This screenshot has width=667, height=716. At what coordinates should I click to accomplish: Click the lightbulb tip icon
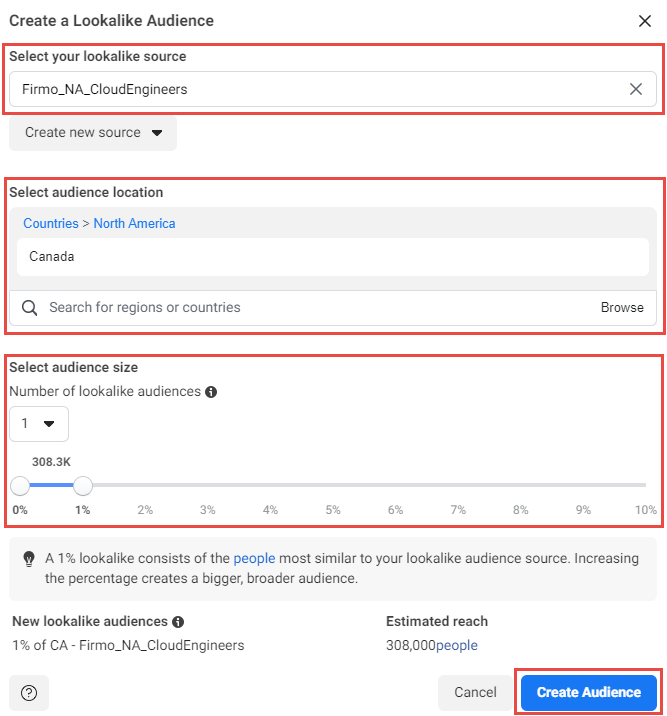[x=29, y=560]
